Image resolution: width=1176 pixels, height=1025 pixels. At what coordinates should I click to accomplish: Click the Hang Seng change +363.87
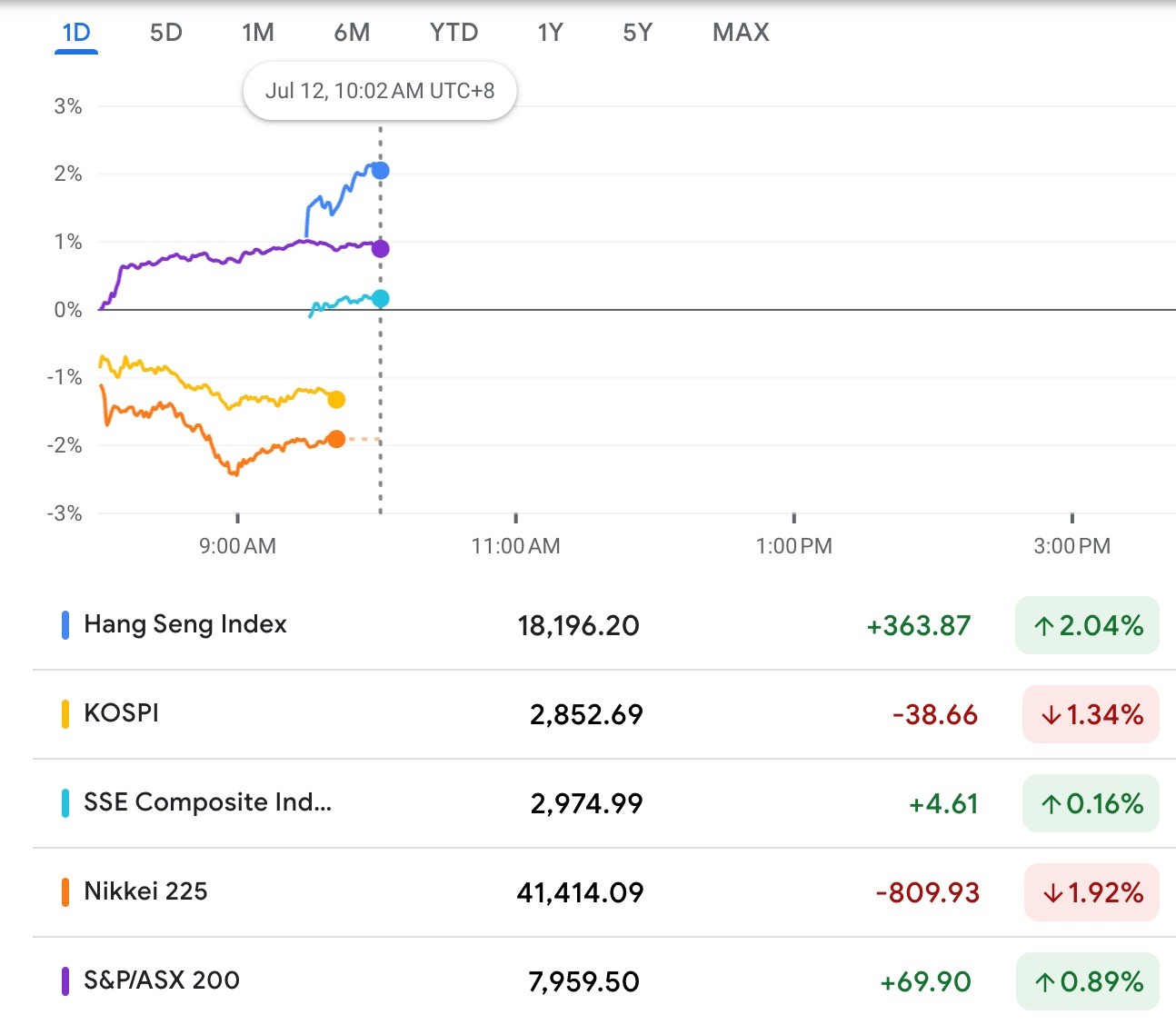point(919,625)
